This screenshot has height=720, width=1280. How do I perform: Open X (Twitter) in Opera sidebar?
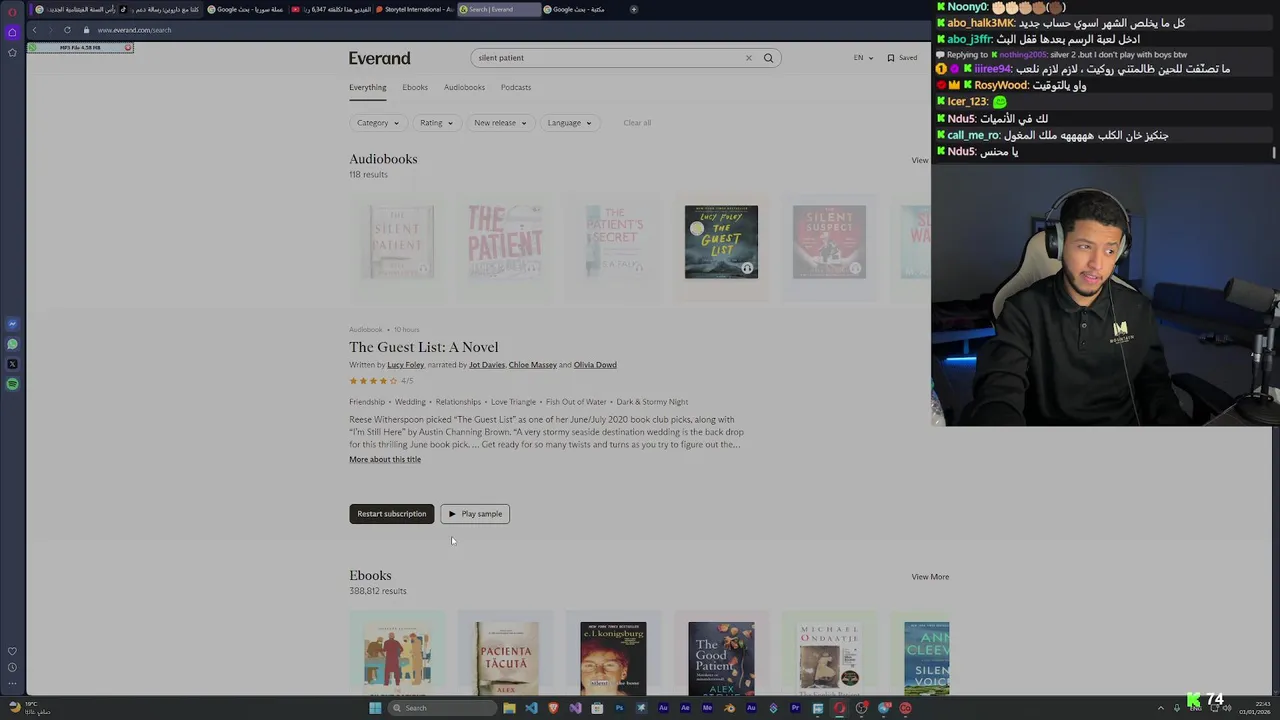pyautogui.click(x=12, y=364)
